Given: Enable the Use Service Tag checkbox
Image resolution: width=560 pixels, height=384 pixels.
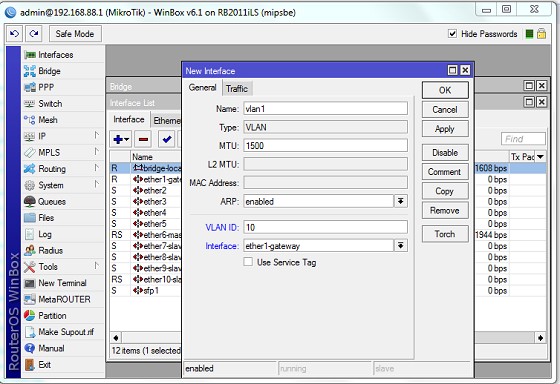Looking at the screenshot, I should point(248,262).
